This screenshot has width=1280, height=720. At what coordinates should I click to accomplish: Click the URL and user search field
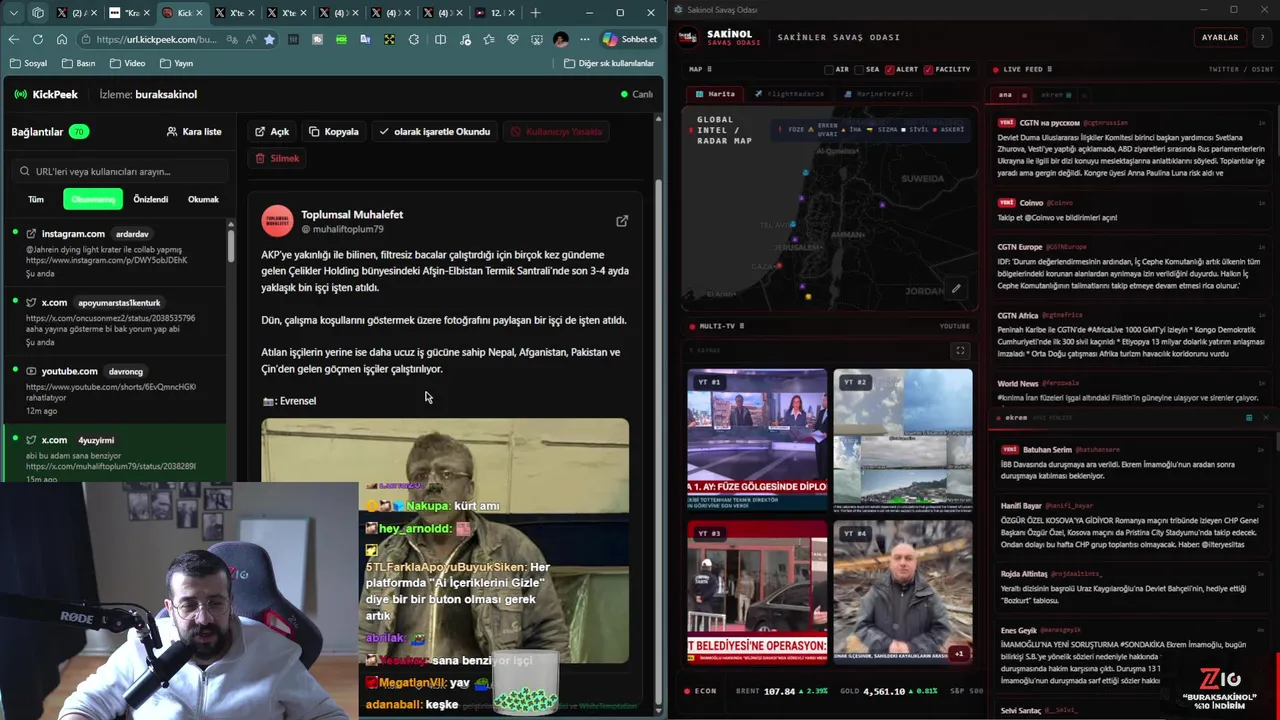point(120,171)
